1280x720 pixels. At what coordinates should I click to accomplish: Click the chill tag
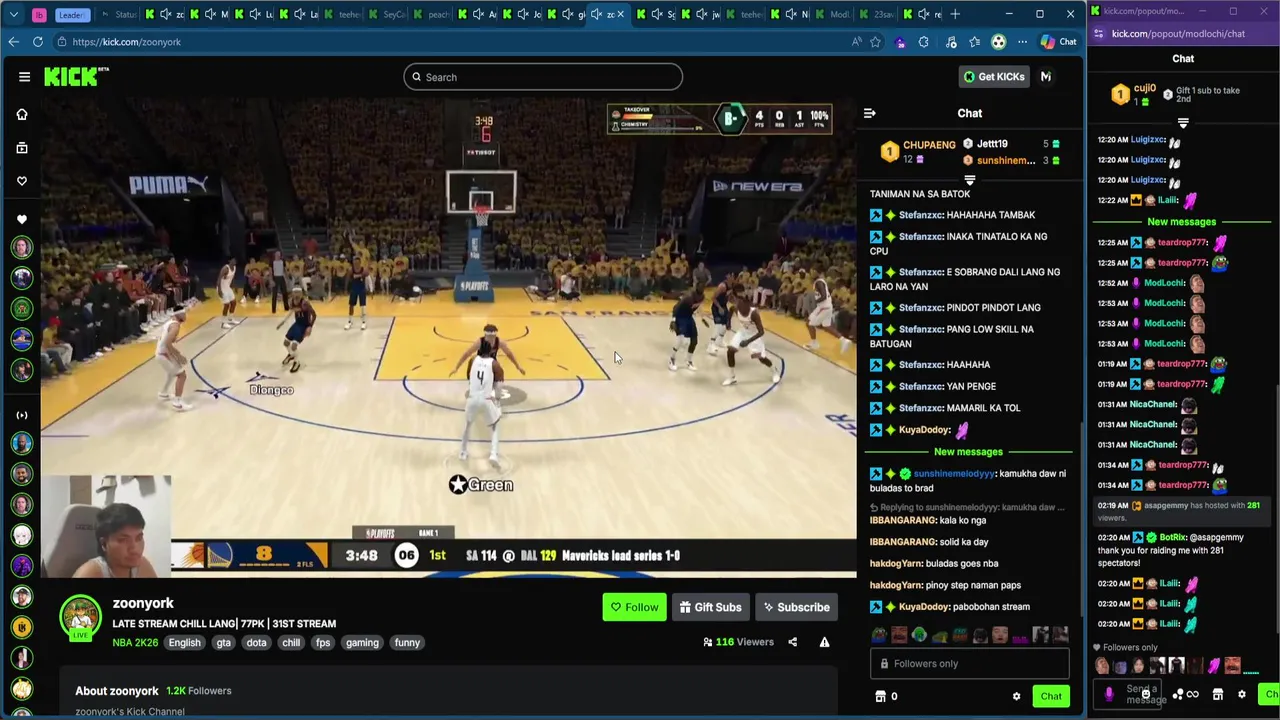[x=291, y=643]
